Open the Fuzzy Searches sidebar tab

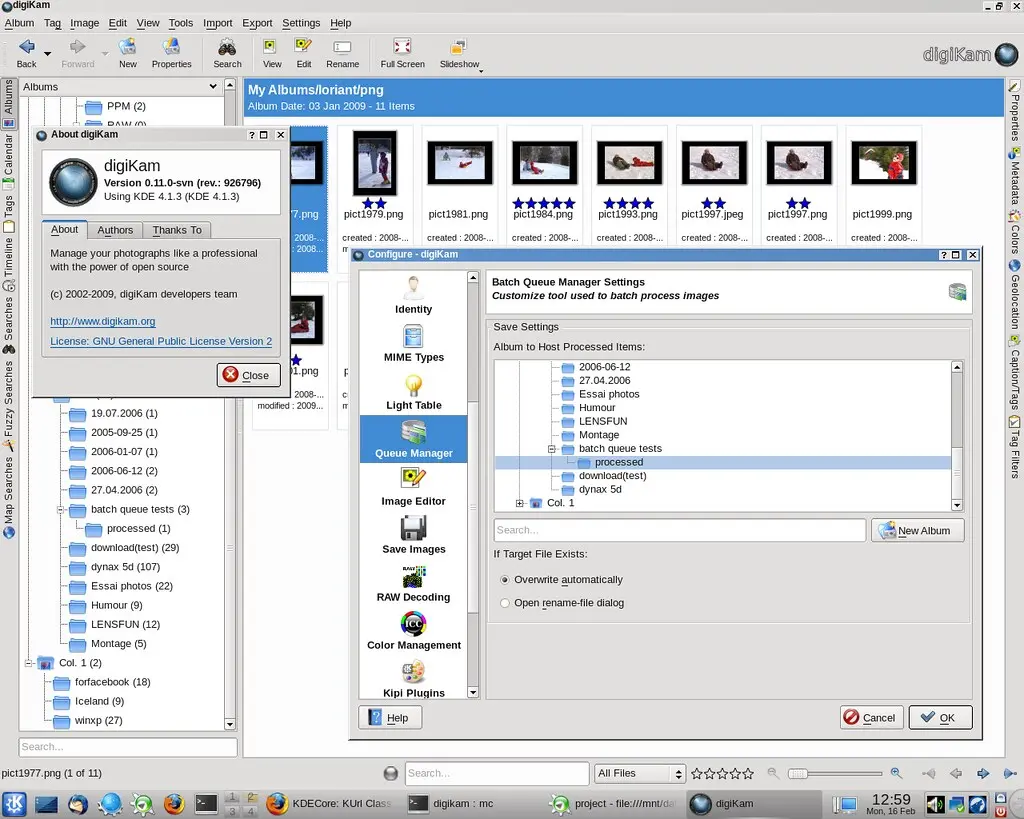tap(8, 405)
